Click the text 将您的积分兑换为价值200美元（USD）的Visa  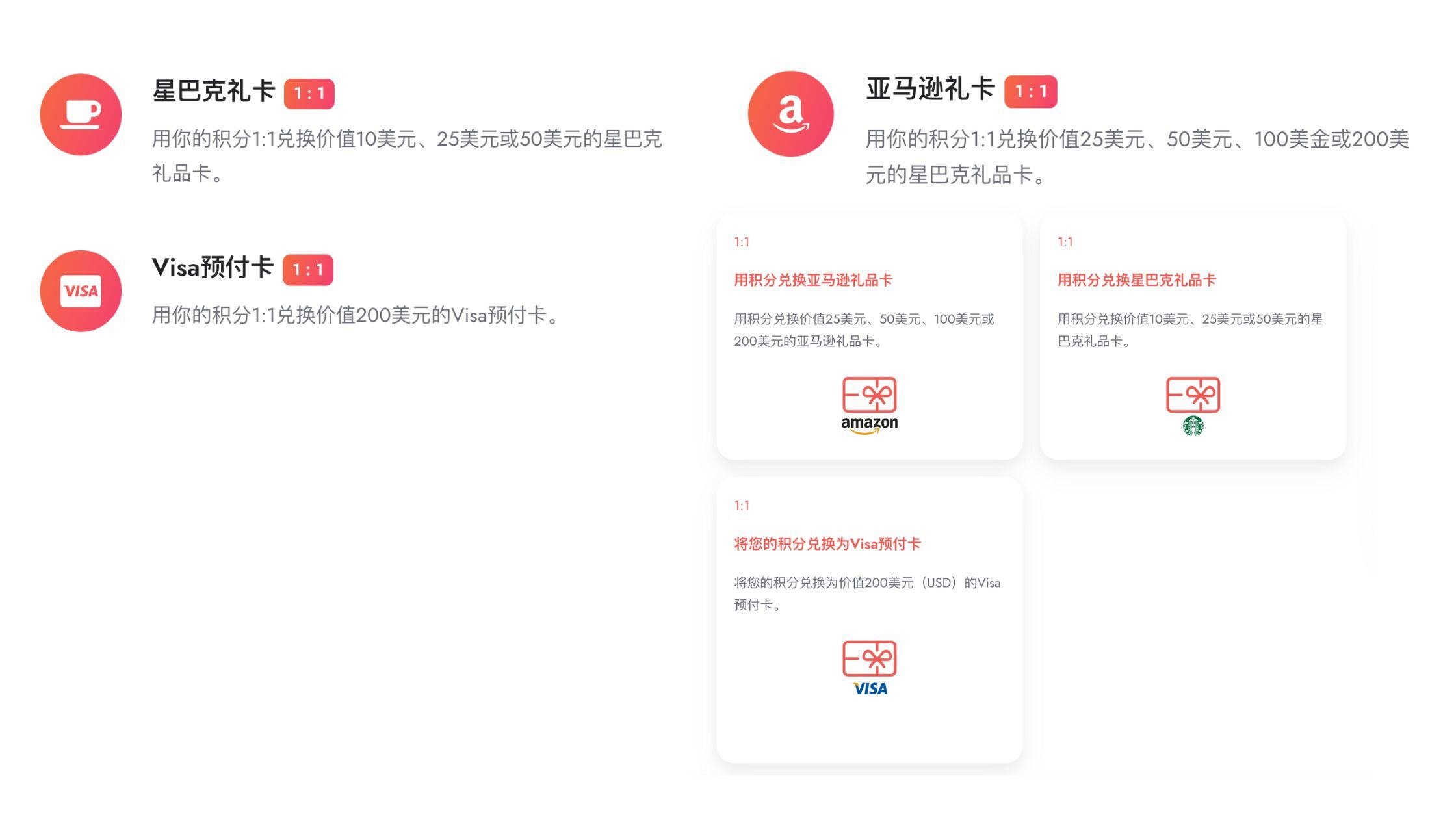coord(867,583)
